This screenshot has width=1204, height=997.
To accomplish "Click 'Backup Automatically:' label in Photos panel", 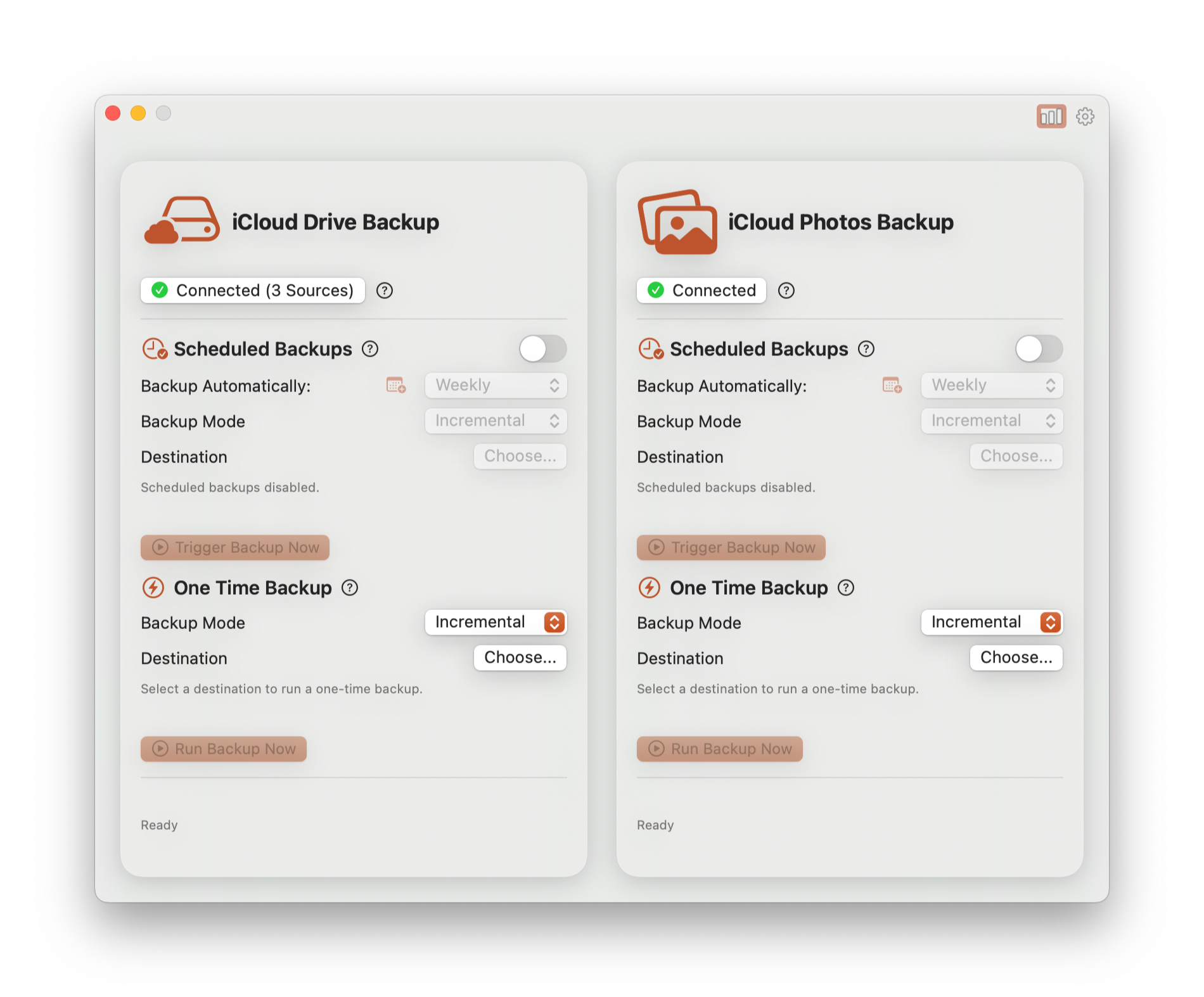I will click(722, 386).
